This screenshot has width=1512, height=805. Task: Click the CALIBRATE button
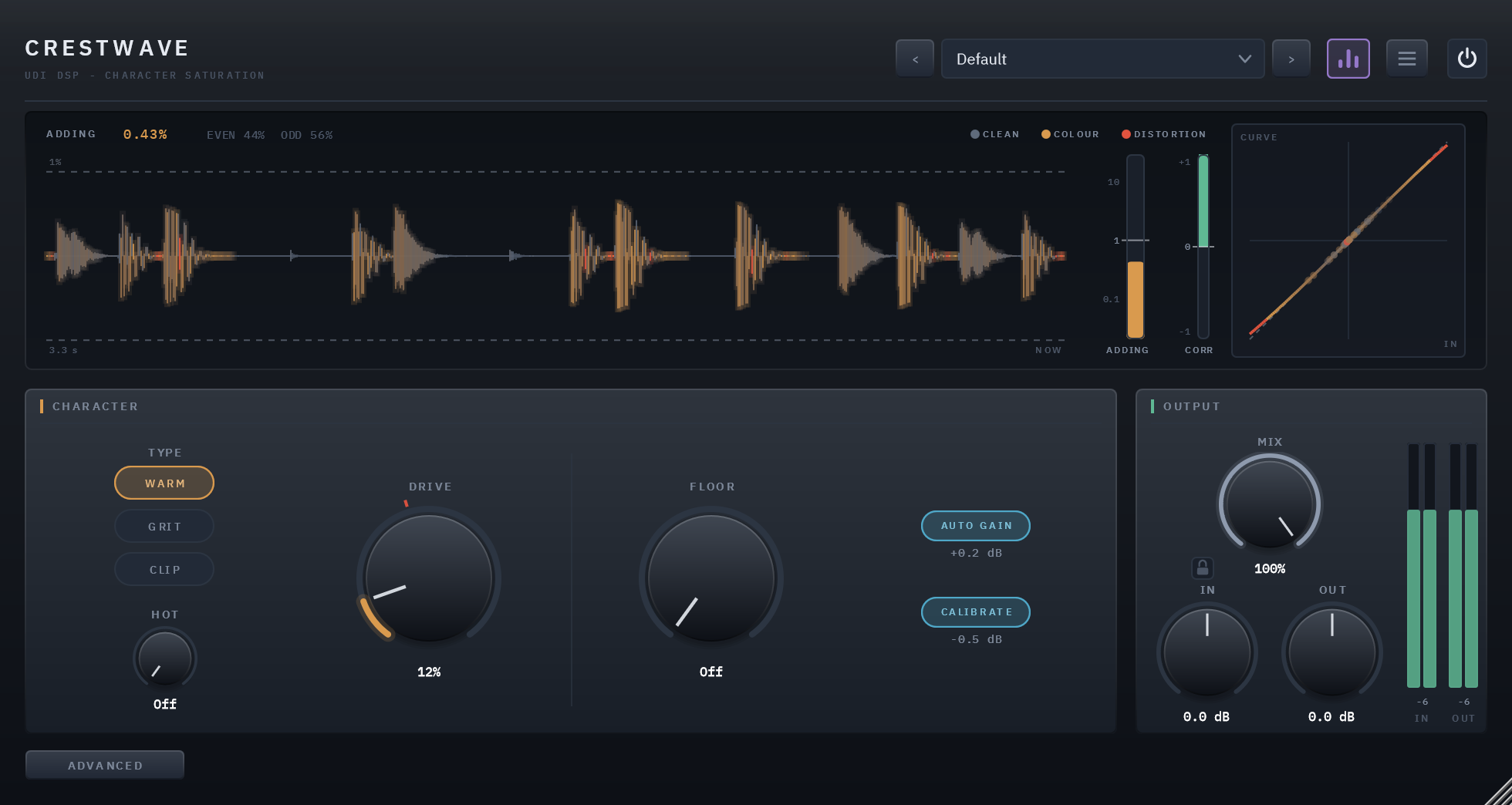point(976,611)
